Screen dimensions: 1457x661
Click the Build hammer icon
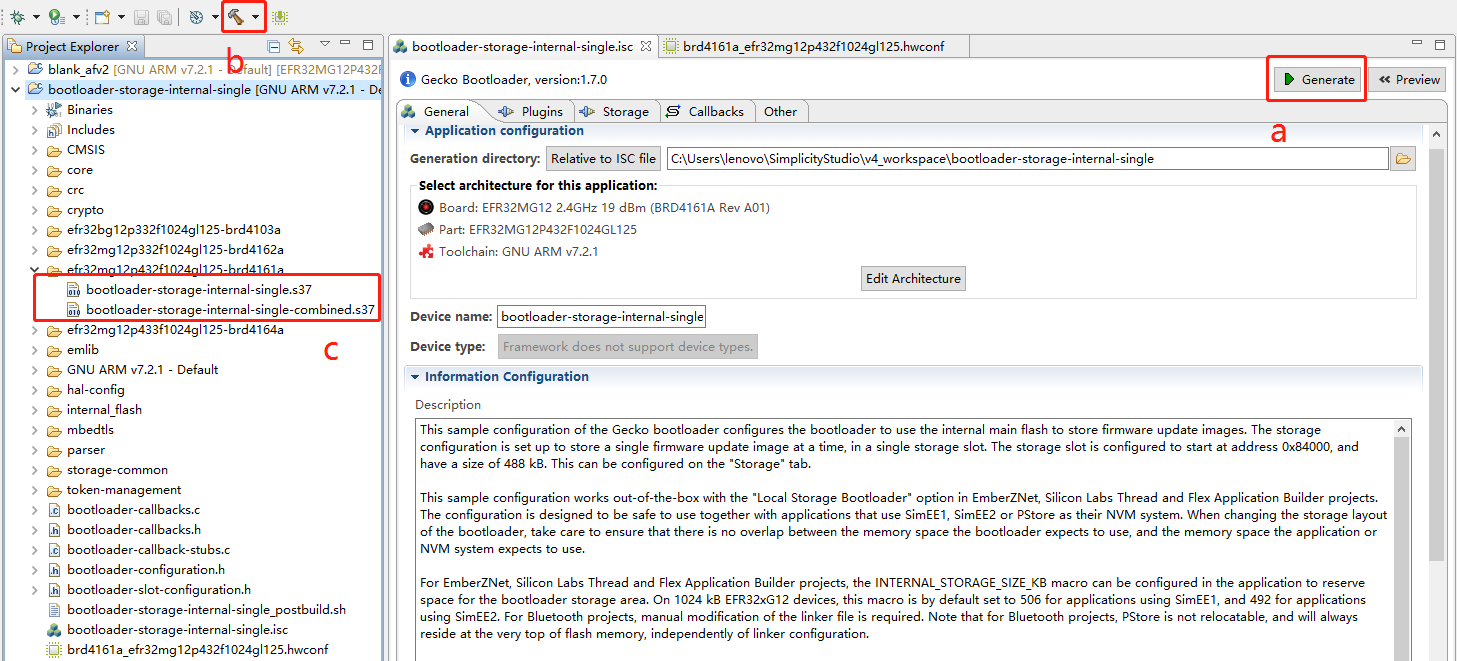point(236,17)
